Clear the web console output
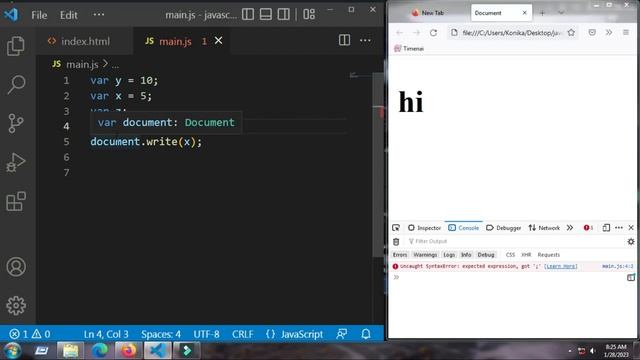 pyautogui.click(x=396, y=242)
